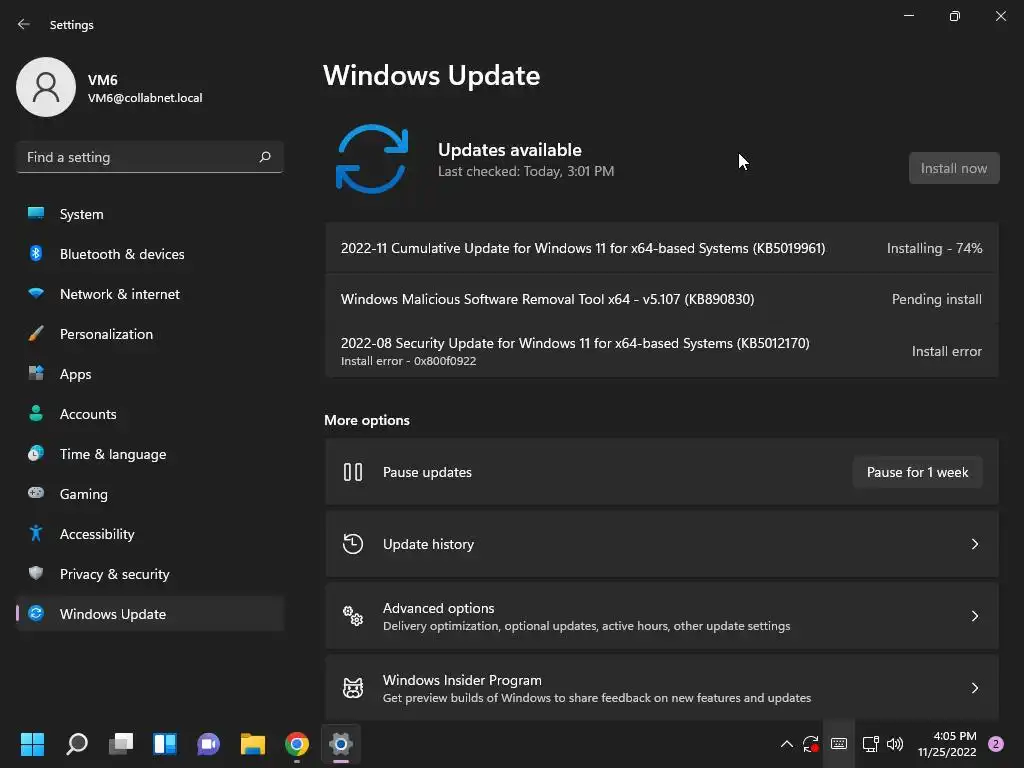Click the Install now button
1024x768 pixels.
coord(954,168)
